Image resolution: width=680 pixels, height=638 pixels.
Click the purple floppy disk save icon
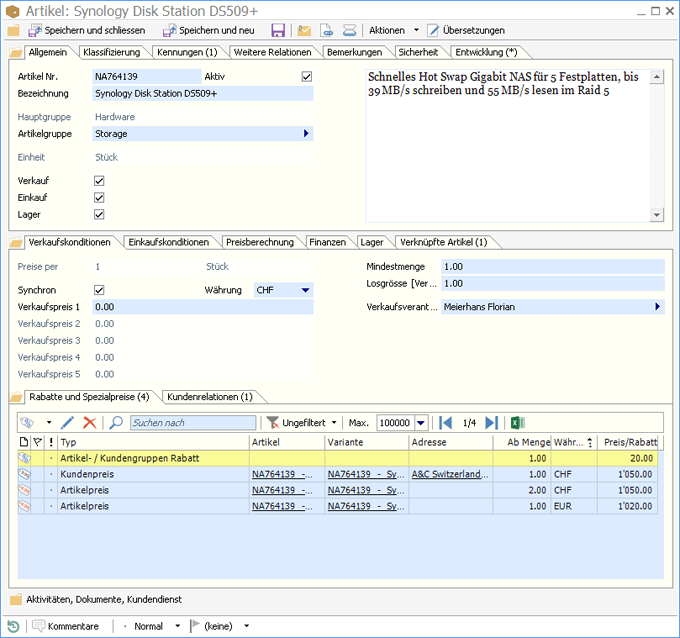278,30
